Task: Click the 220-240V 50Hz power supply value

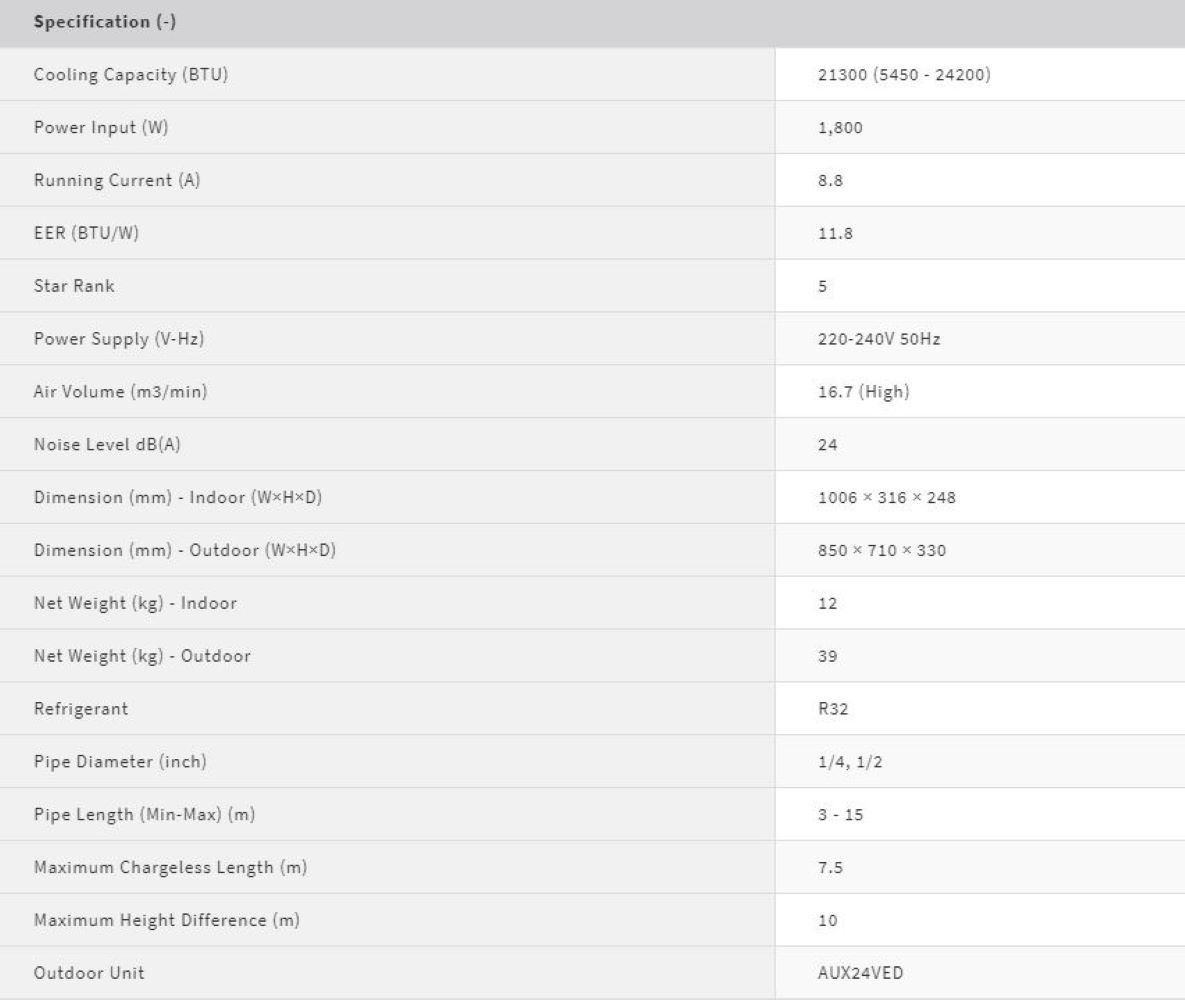Action: point(879,339)
